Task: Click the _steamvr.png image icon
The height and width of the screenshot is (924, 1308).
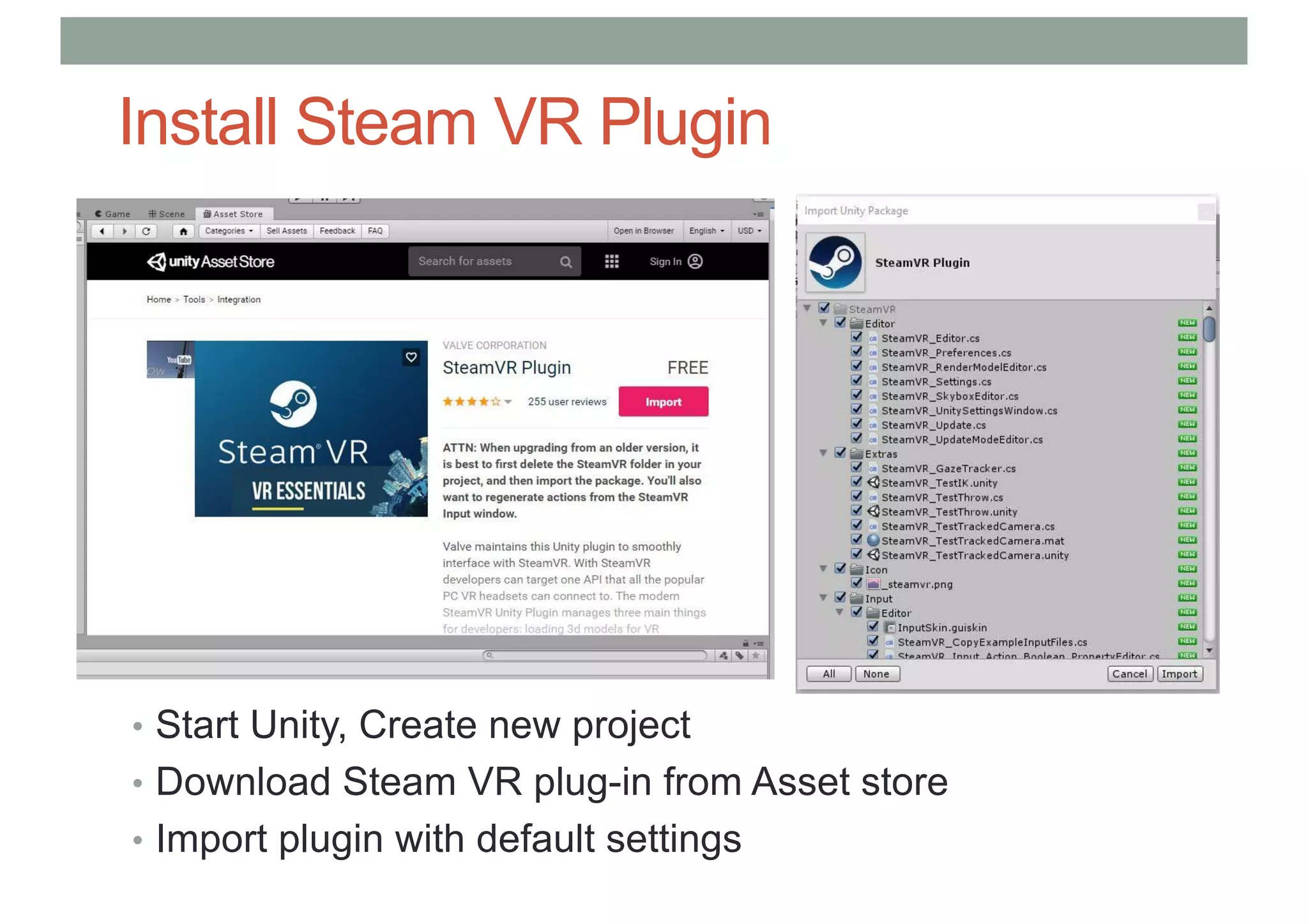Action: (x=873, y=584)
